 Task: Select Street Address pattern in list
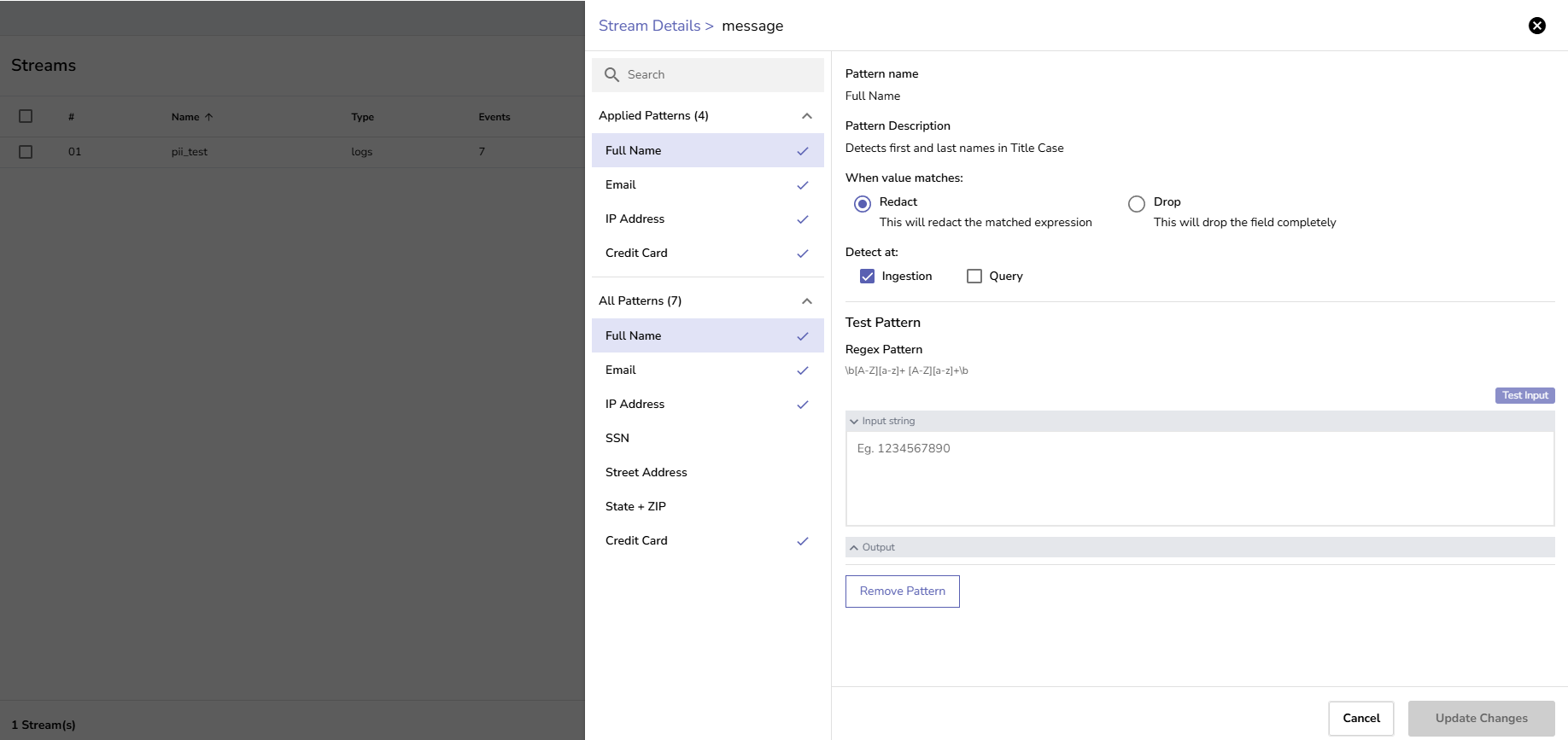pyautogui.click(x=646, y=473)
